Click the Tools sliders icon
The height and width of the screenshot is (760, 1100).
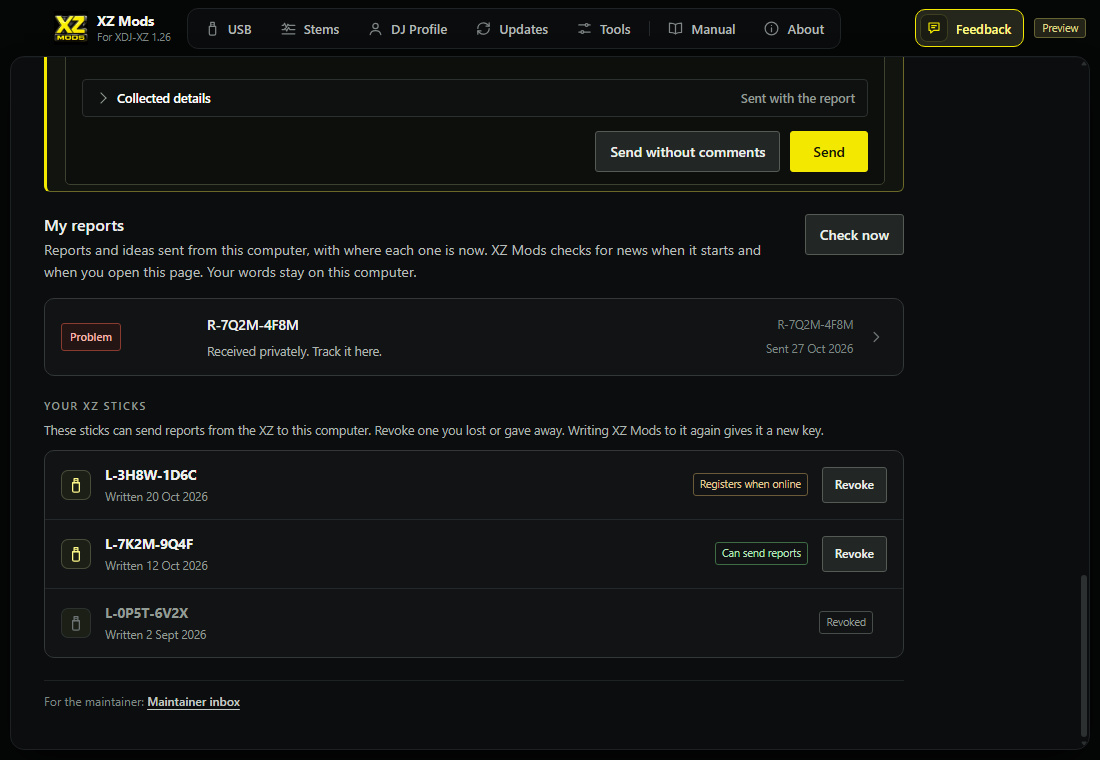point(584,29)
